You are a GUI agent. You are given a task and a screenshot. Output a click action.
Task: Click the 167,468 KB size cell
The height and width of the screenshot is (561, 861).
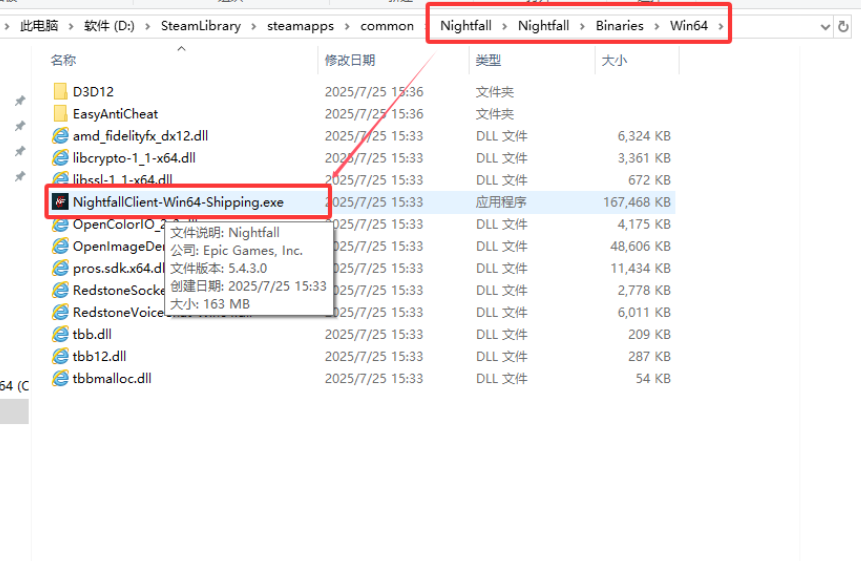click(637, 202)
